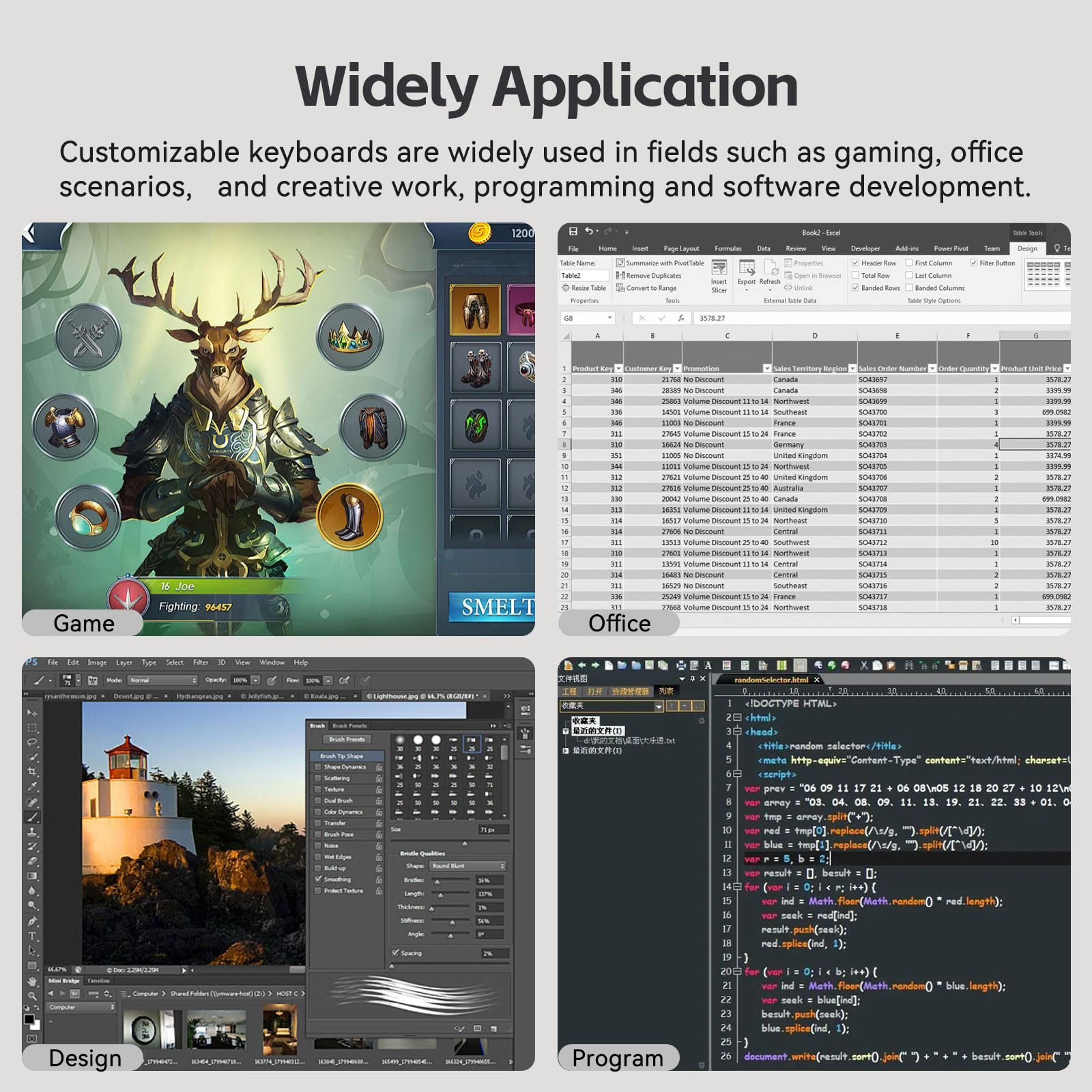Adjust the brush Stiffness slider
This screenshot has width=1092, height=1092.
coord(452,922)
